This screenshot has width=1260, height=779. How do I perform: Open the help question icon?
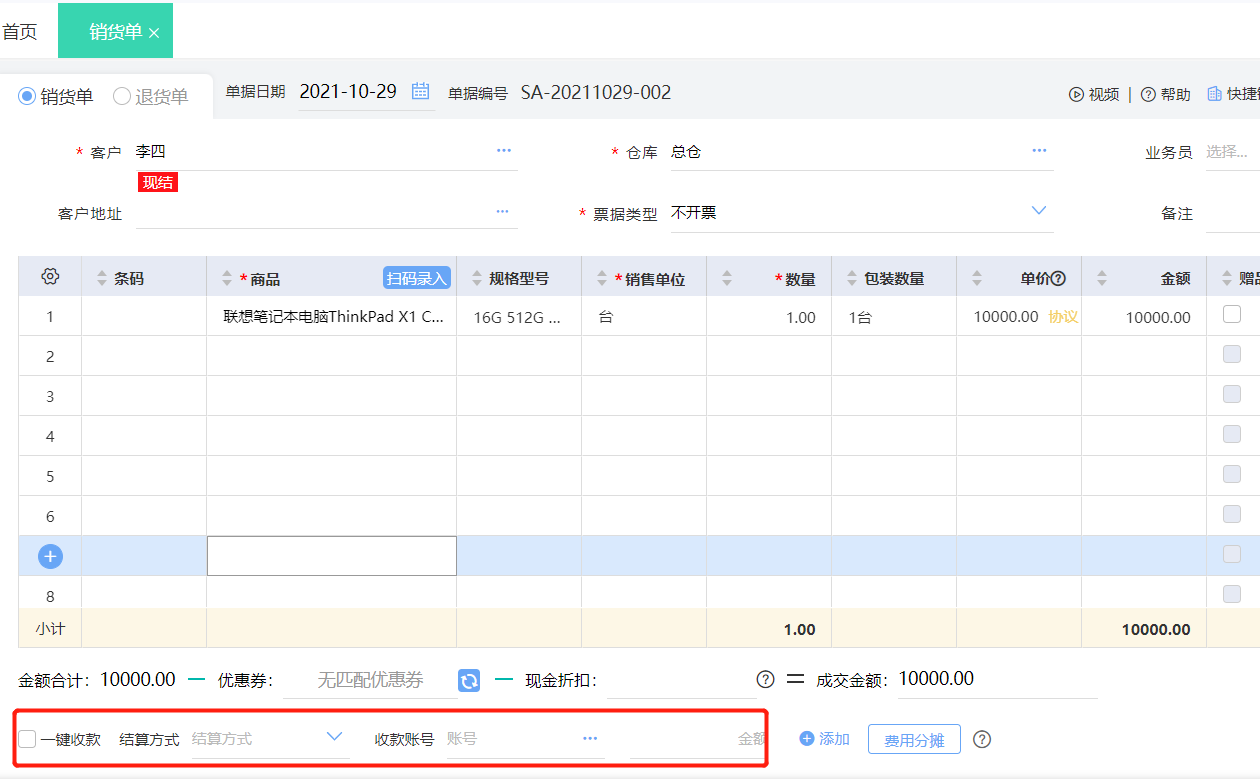pos(1148,94)
